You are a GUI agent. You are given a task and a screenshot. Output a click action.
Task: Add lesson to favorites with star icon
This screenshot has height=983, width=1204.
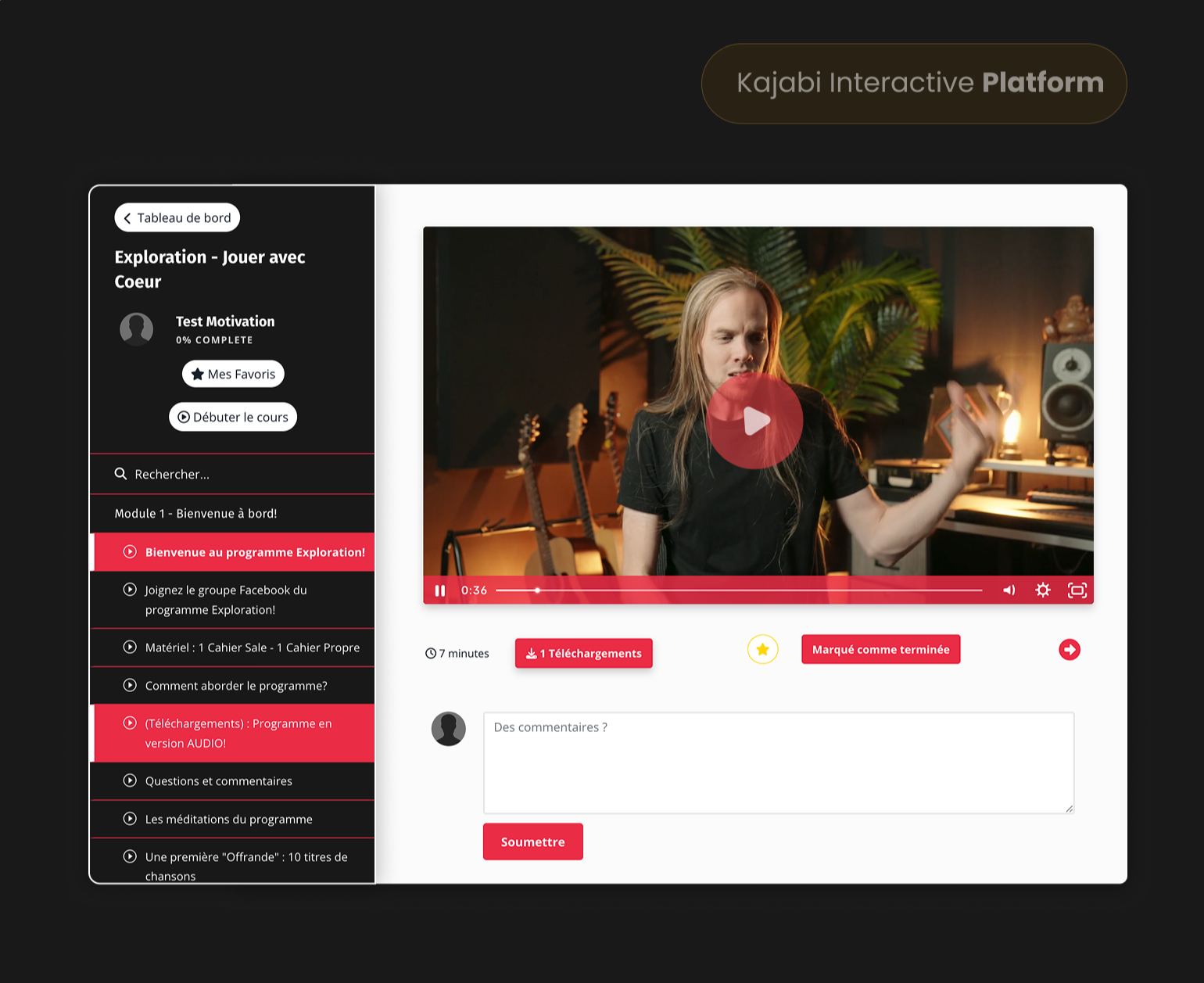(x=763, y=649)
